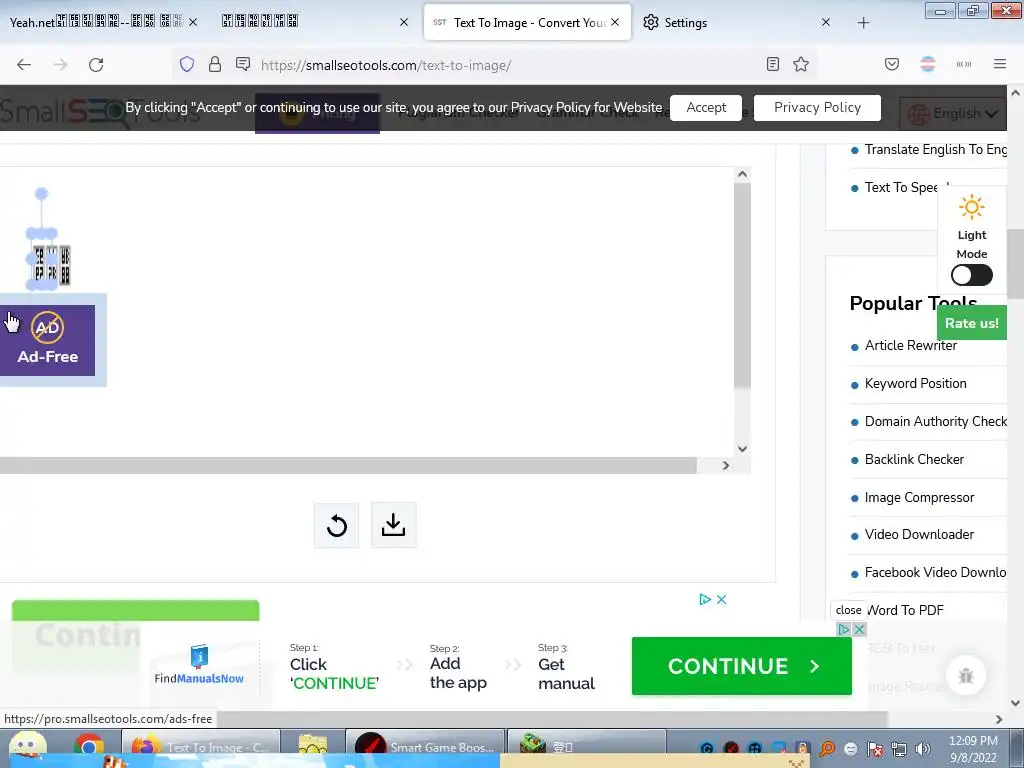Image resolution: width=1024 pixels, height=768 pixels.
Task: Open the Action Center flag icon
Action: 874,749
